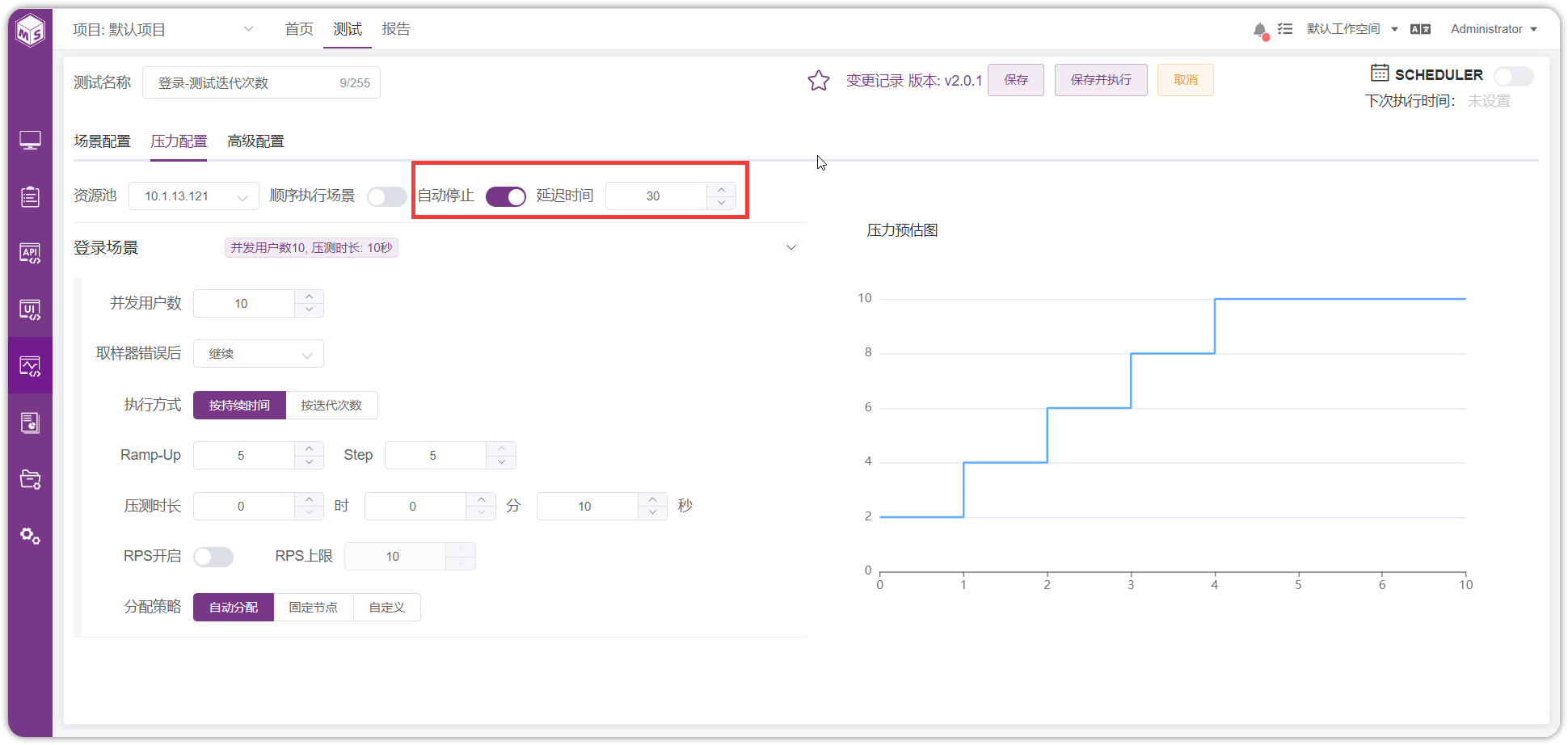Open the Administrator user menu
Viewport: 1568px width, 745px height.
pos(1494,29)
